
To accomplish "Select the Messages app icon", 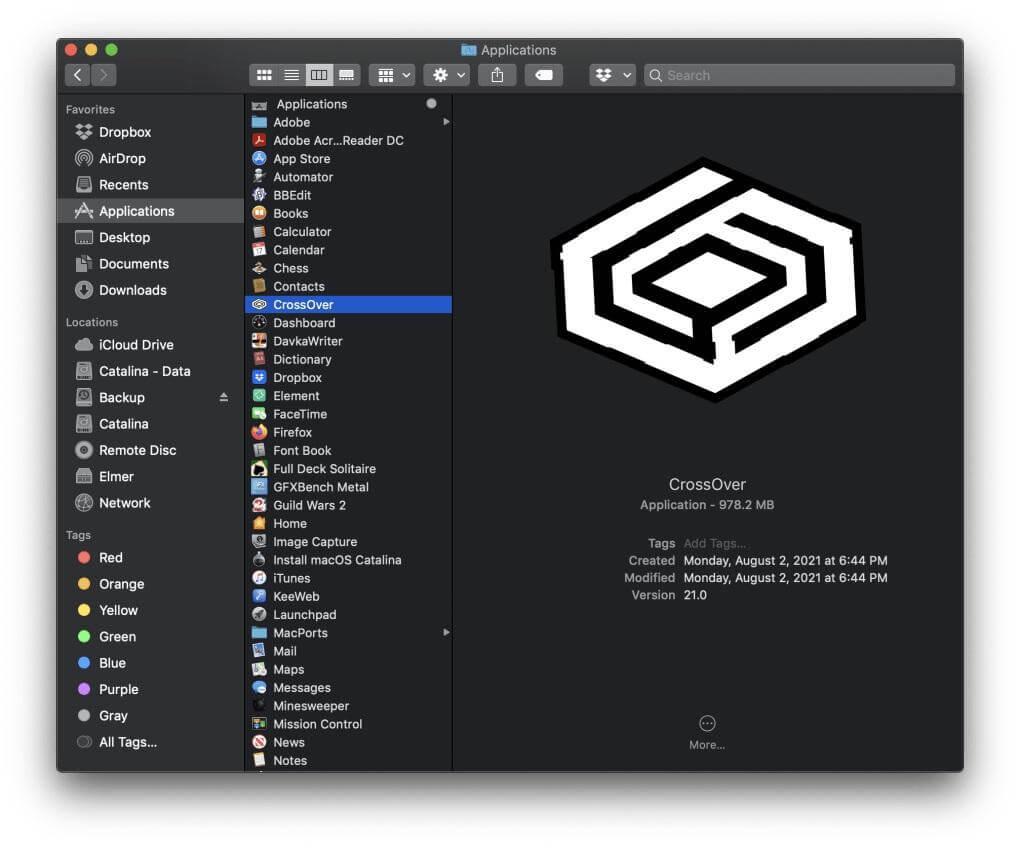I will (259, 688).
